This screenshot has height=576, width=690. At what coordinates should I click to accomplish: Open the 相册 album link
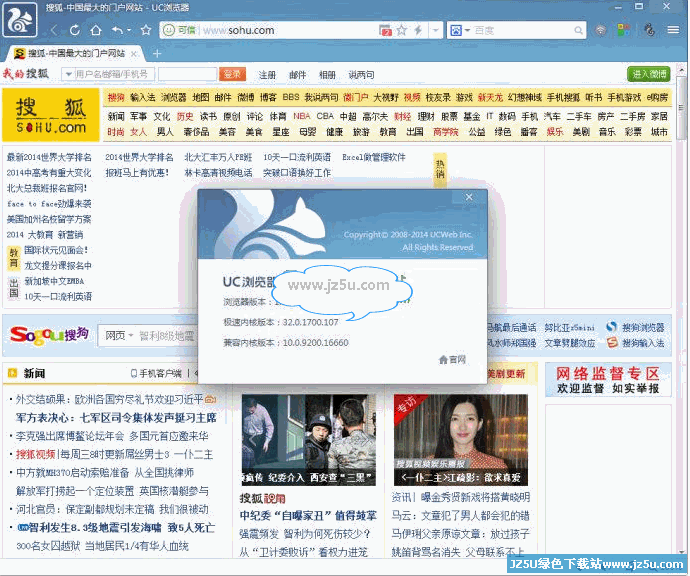pyautogui.click(x=327, y=75)
